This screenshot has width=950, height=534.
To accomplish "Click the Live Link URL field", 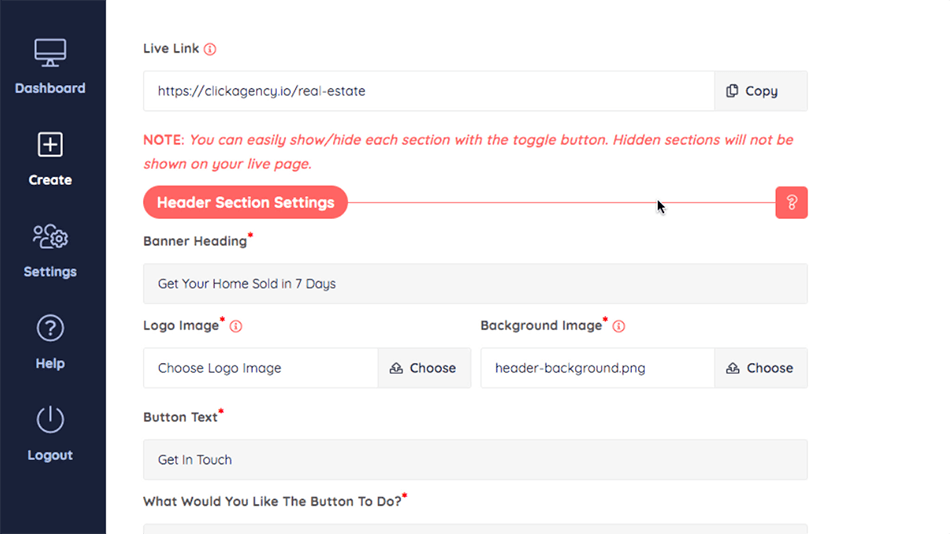I will pos(428,91).
